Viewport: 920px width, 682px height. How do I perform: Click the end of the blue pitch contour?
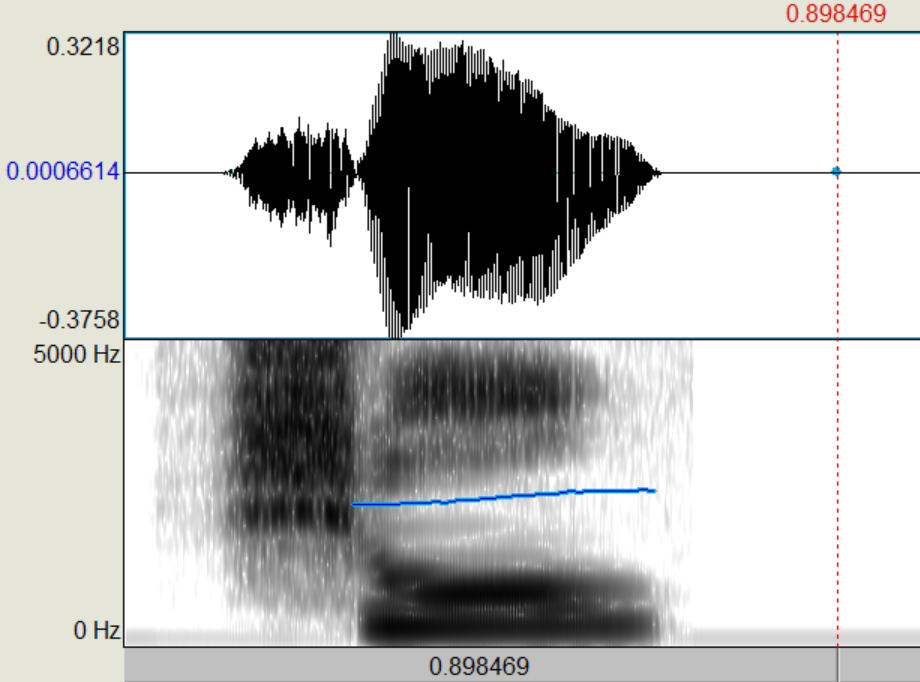[x=654, y=490]
